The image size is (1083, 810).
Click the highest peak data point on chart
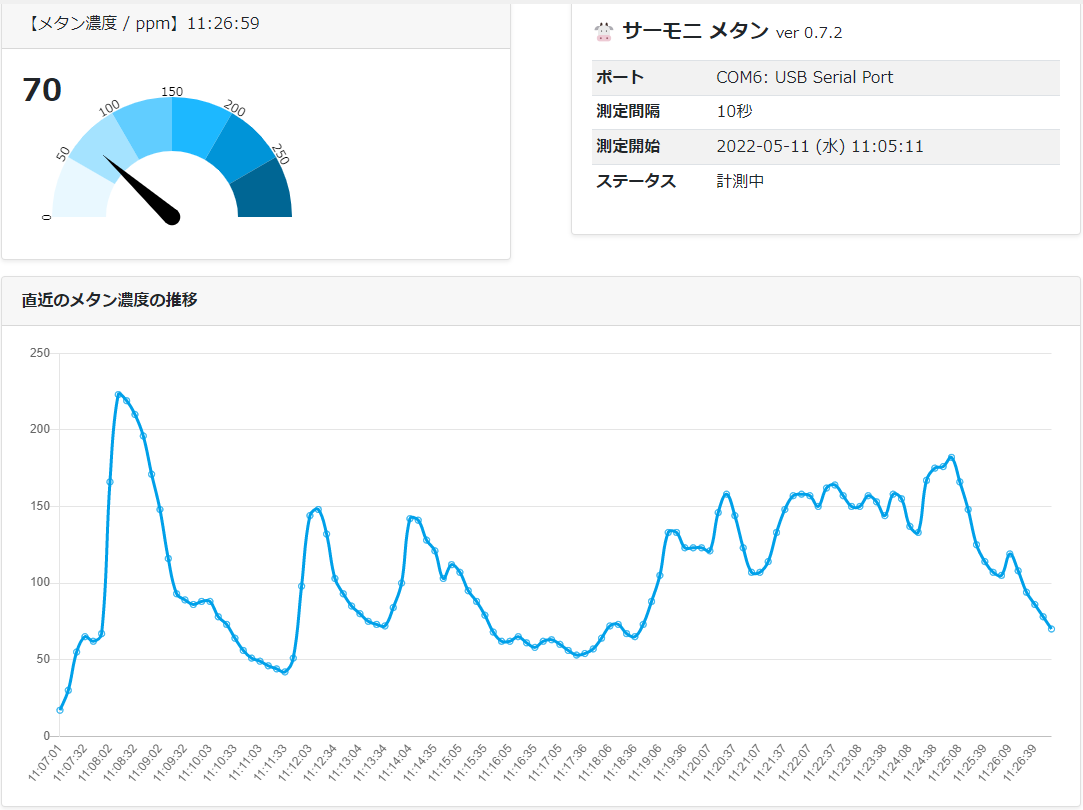(x=118, y=394)
